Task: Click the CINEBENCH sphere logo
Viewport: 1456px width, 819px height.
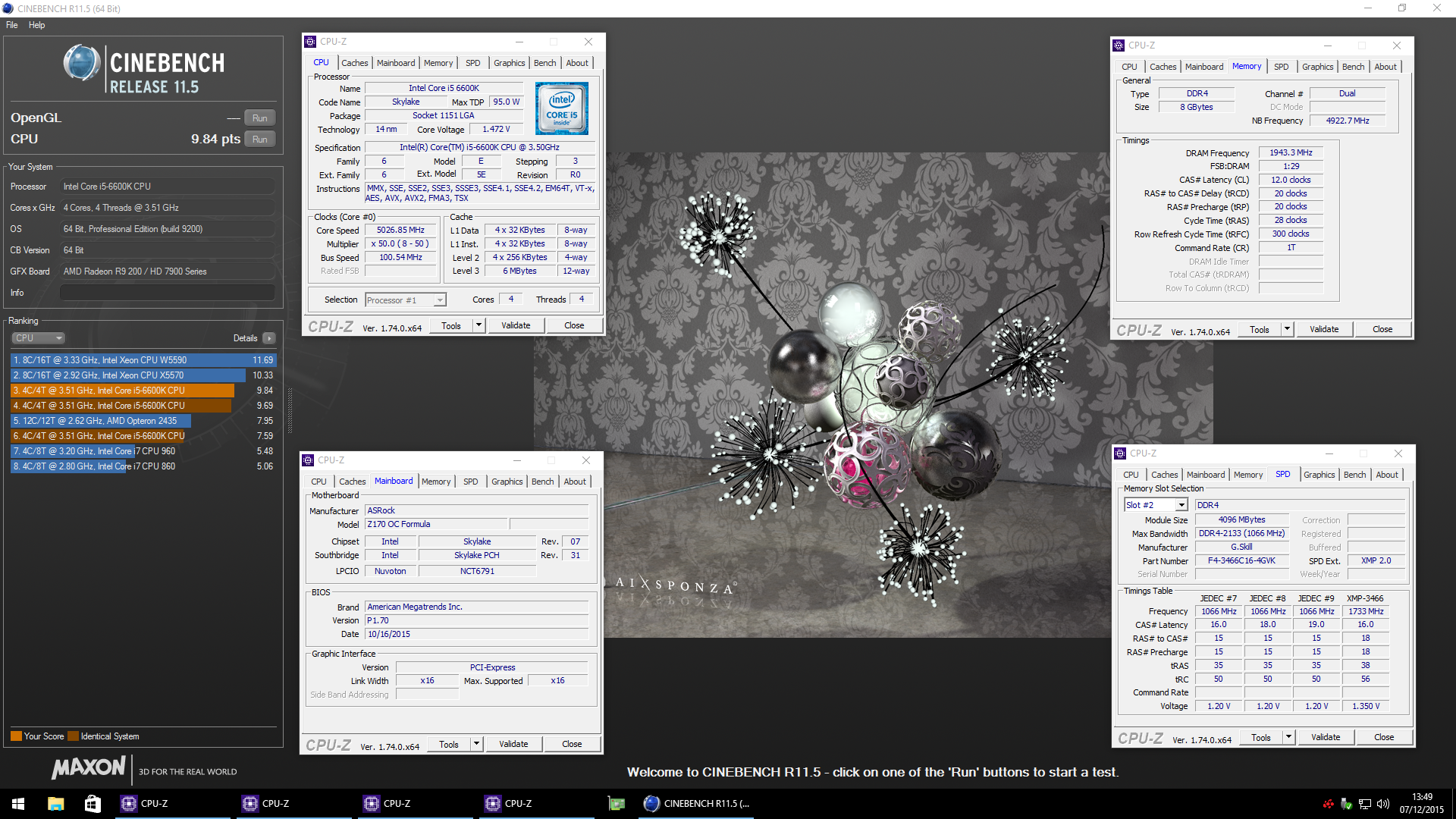Action: (x=82, y=63)
